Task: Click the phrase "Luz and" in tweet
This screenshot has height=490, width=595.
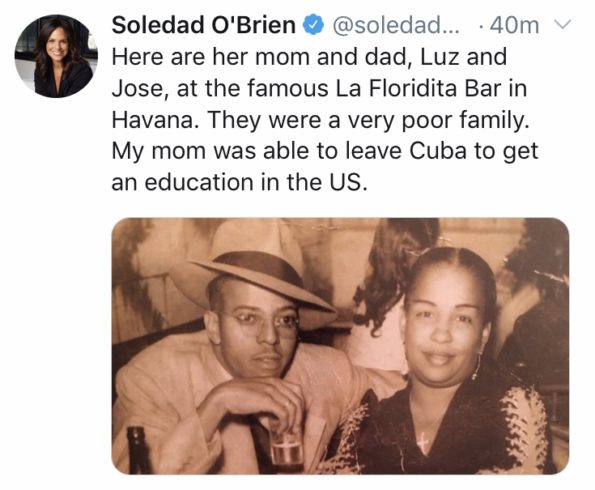Action: (x=464, y=57)
